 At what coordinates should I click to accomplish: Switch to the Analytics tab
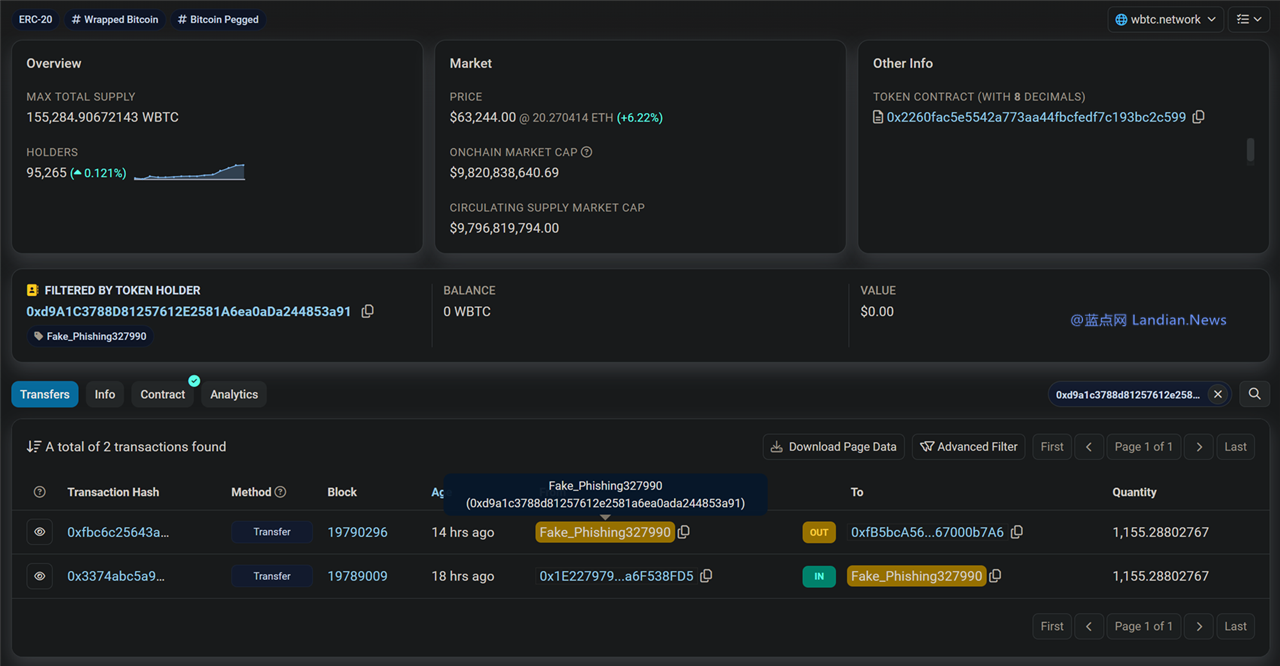pos(234,394)
